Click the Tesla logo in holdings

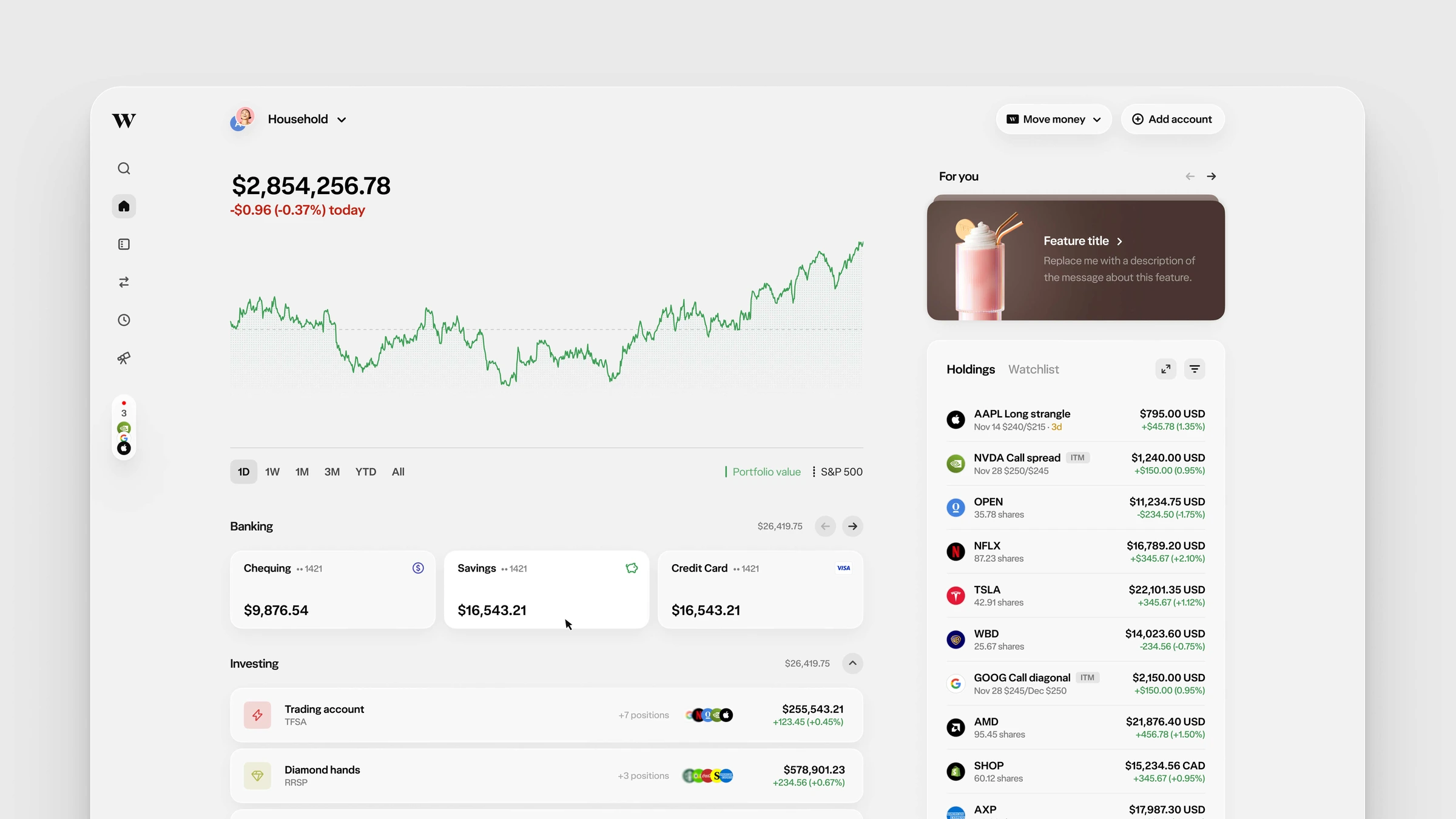[955, 596]
